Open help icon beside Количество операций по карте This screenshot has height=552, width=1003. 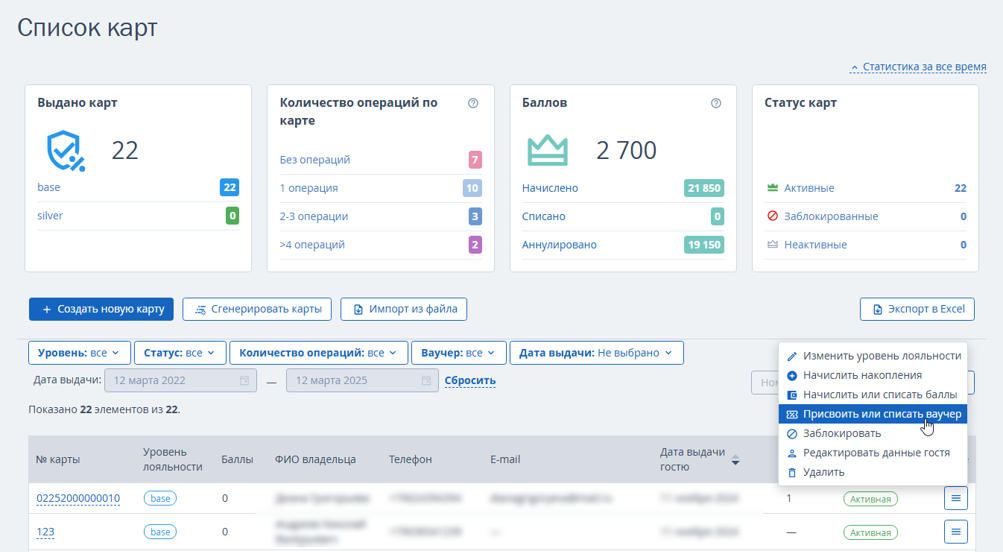473,103
